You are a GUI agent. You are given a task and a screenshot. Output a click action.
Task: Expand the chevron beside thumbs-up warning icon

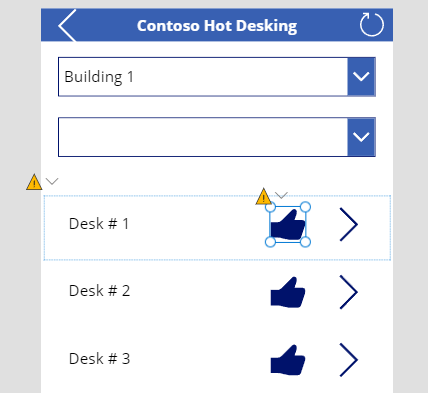click(x=281, y=195)
